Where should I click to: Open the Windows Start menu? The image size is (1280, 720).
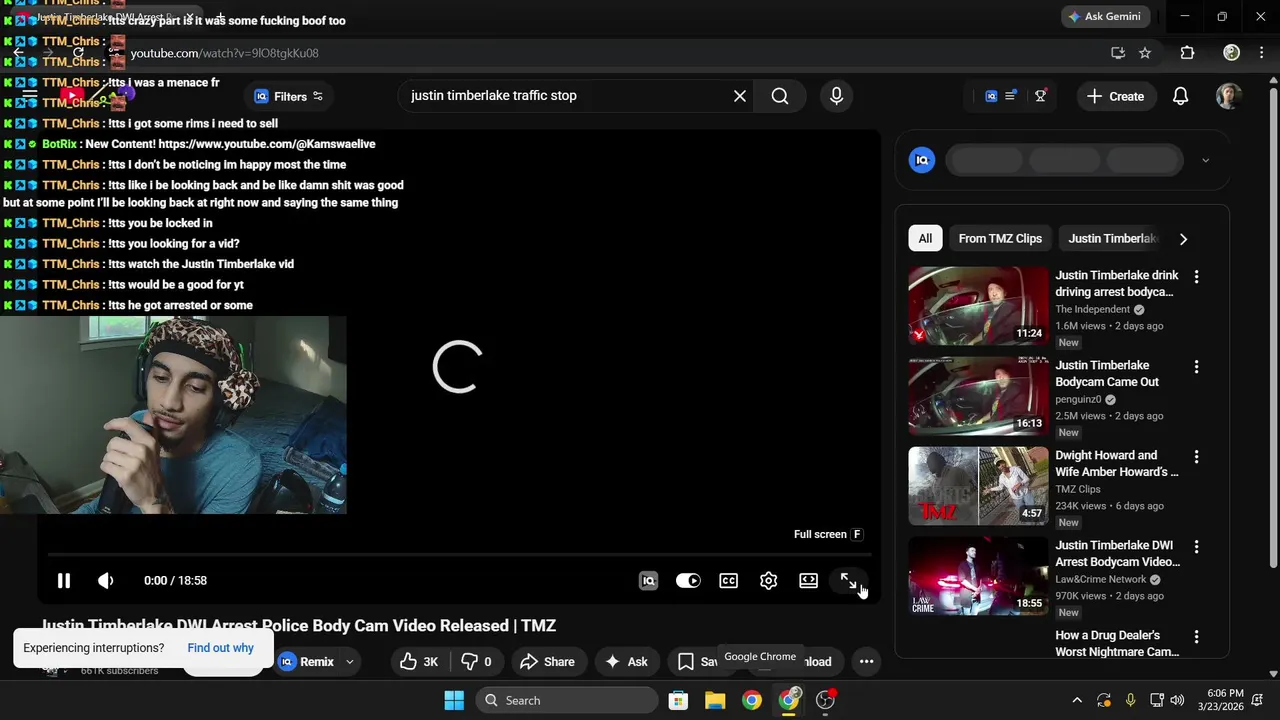(x=454, y=700)
